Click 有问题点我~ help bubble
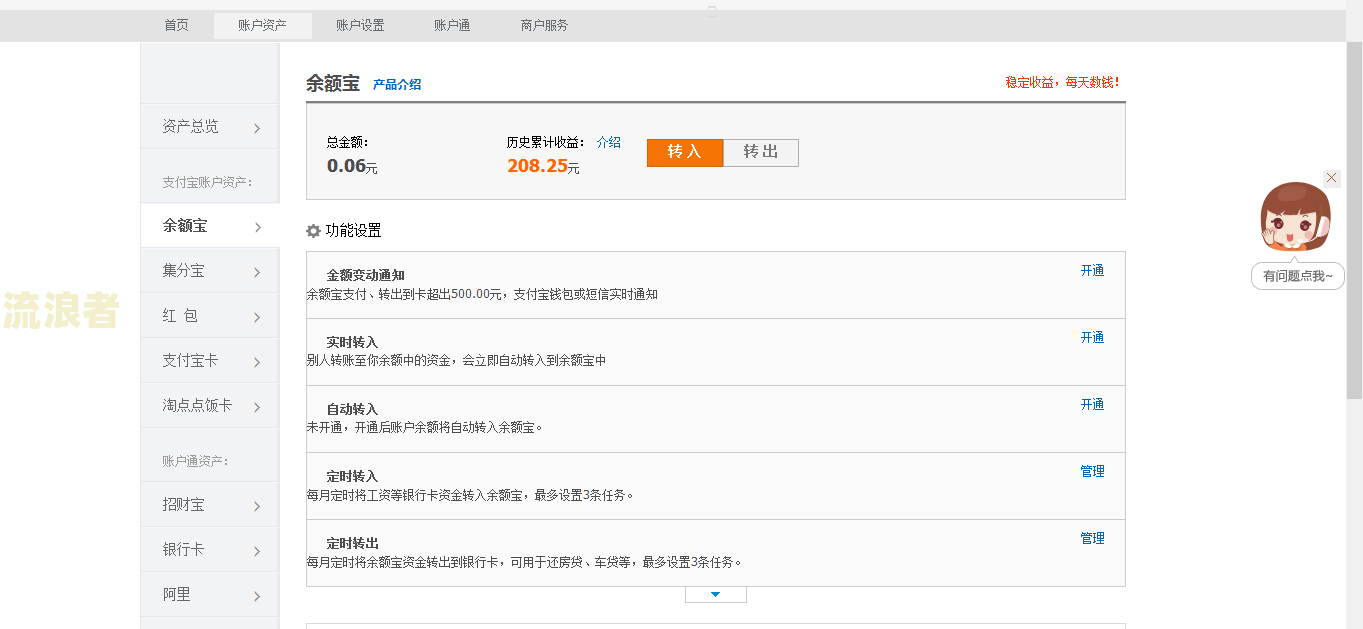 click(1298, 276)
